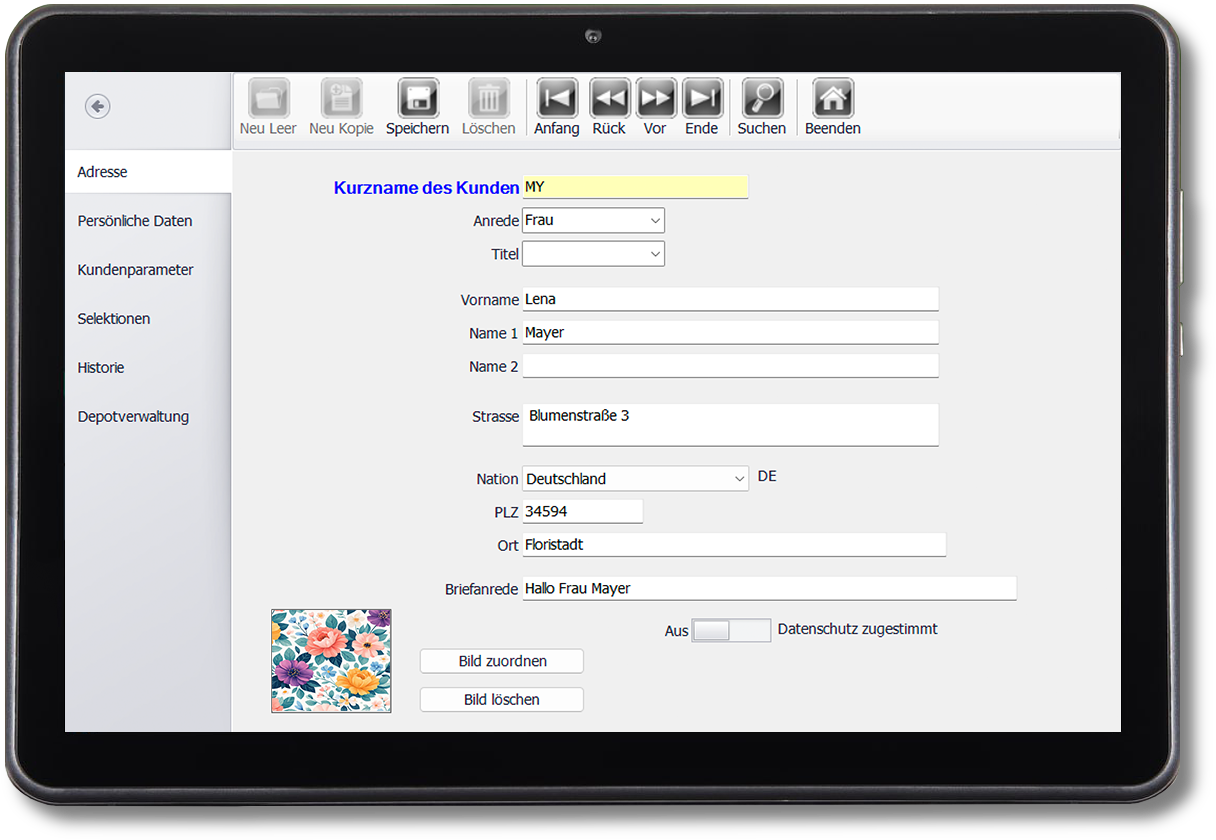Click the Speichern save icon

417,99
